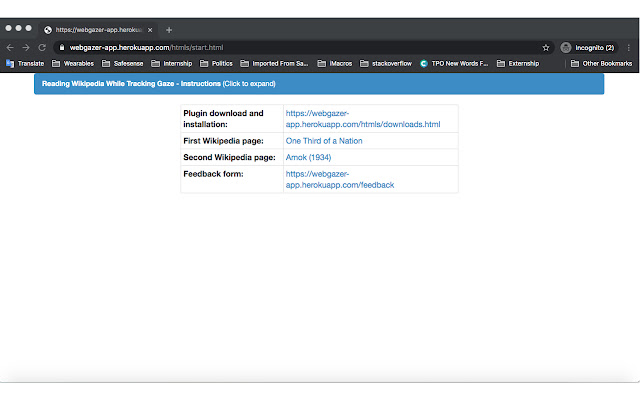Open the iMacros bookmark folder
Viewport: 640px width, 400px height.
[335, 64]
